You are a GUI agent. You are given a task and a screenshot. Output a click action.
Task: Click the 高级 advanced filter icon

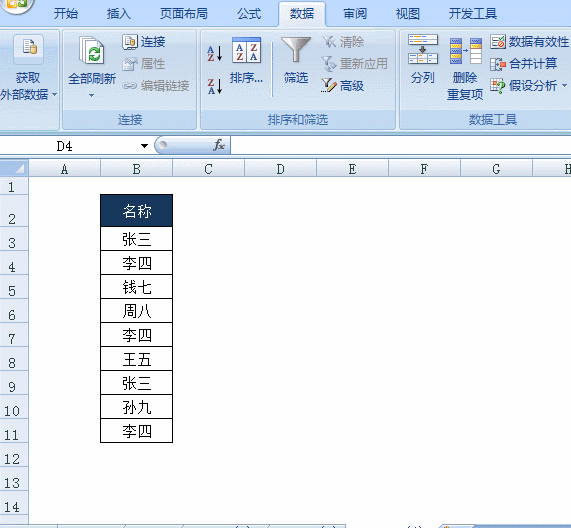(328, 86)
